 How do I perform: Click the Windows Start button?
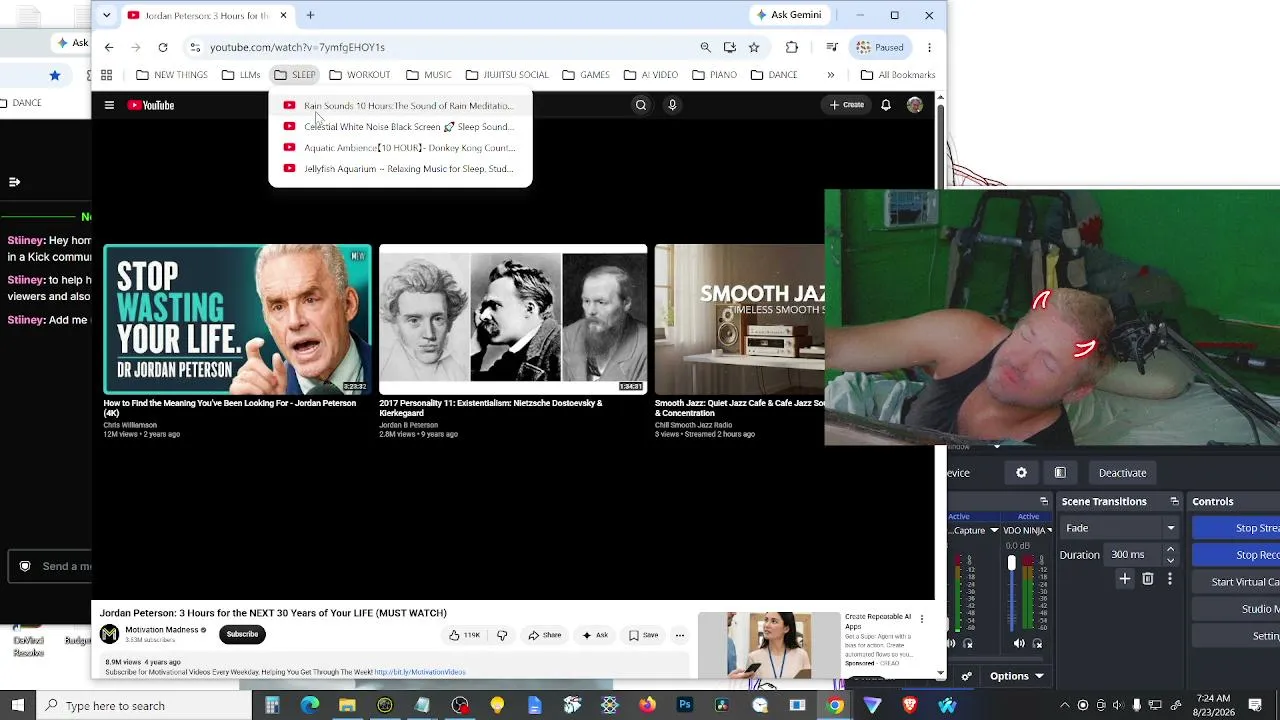pyautogui.click(x=18, y=706)
